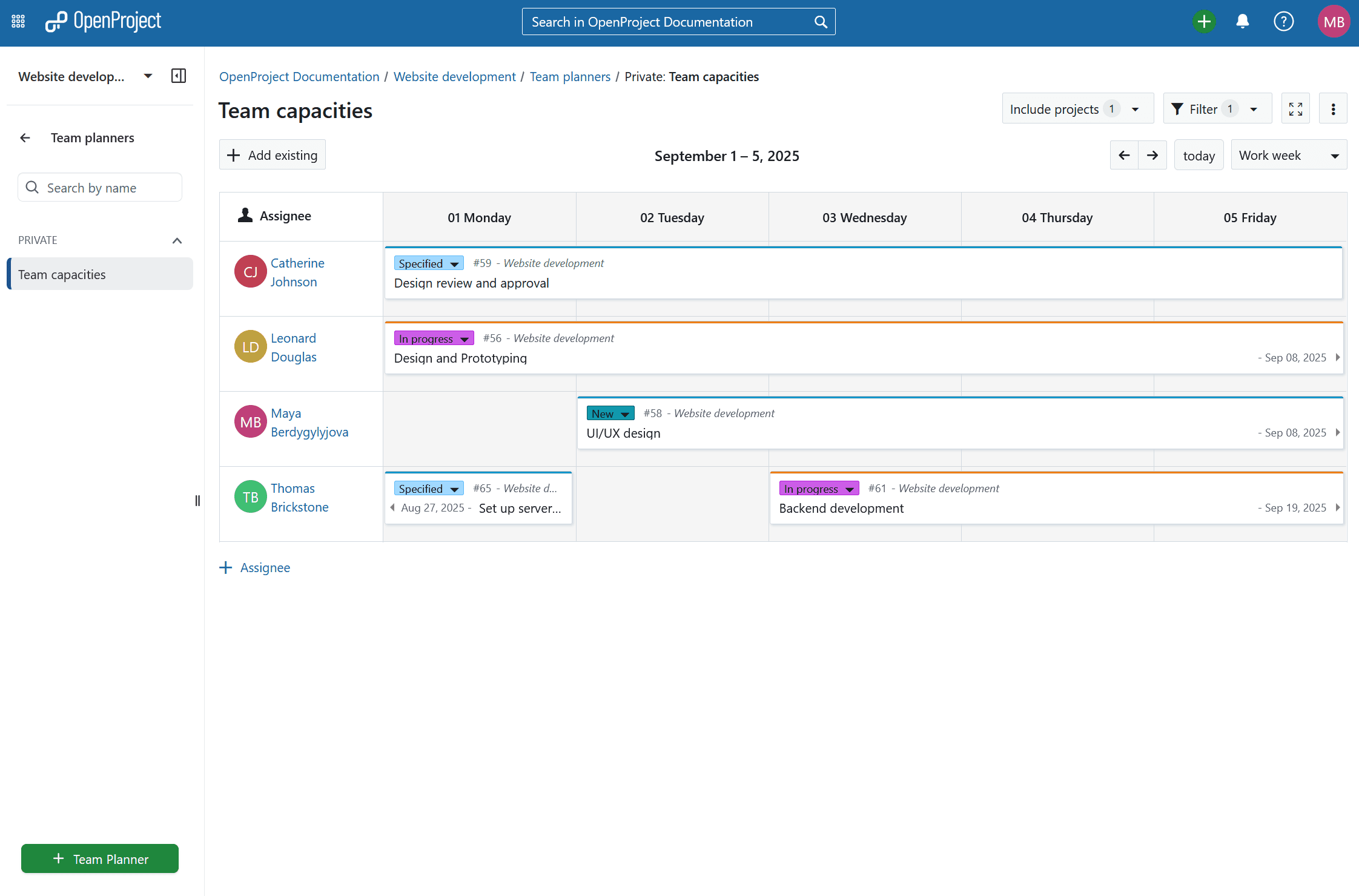Viewport: 1359px width, 896px height.
Task: Click back arrow beside Team planners
Action: point(25,138)
